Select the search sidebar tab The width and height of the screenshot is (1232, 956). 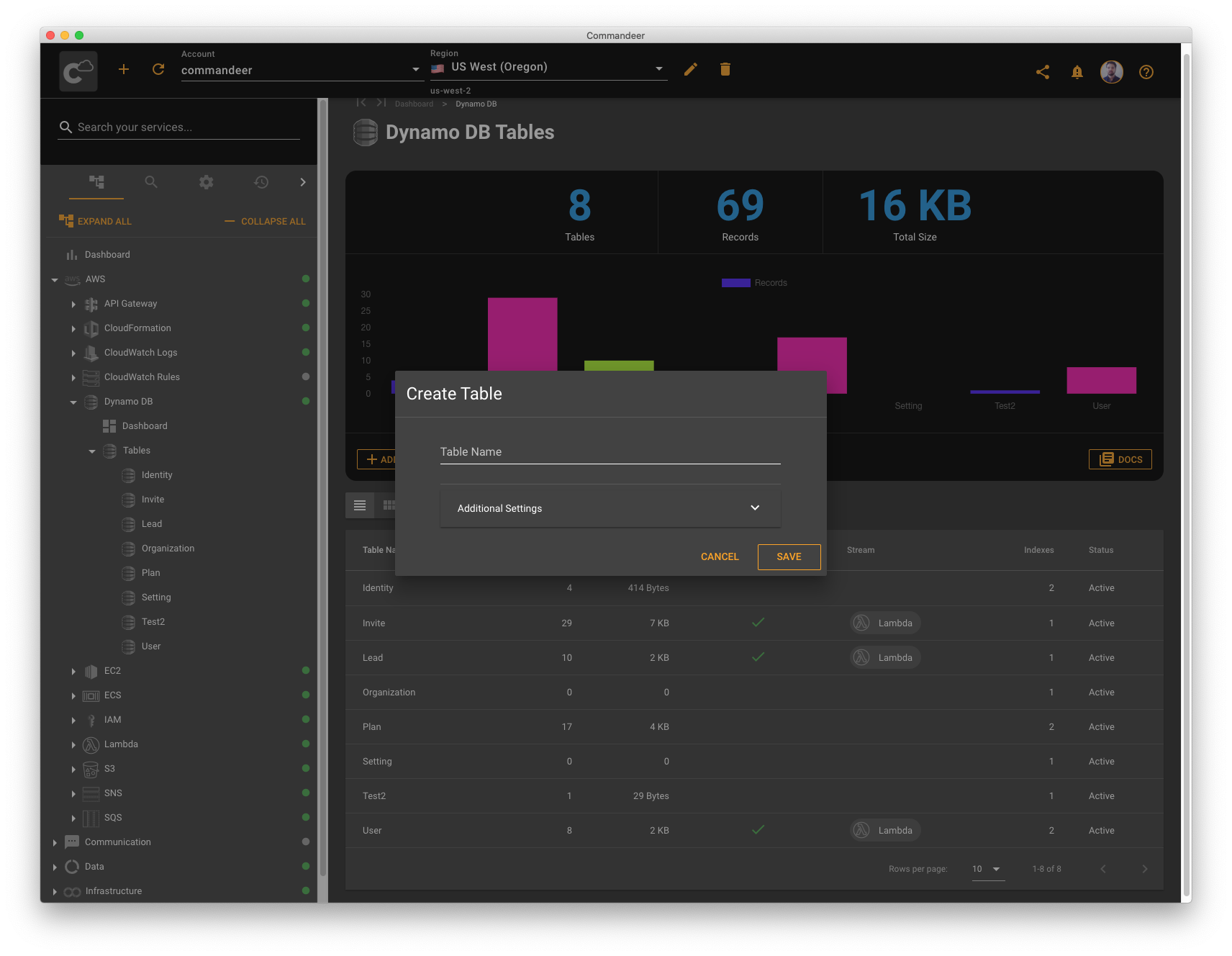point(151,182)
